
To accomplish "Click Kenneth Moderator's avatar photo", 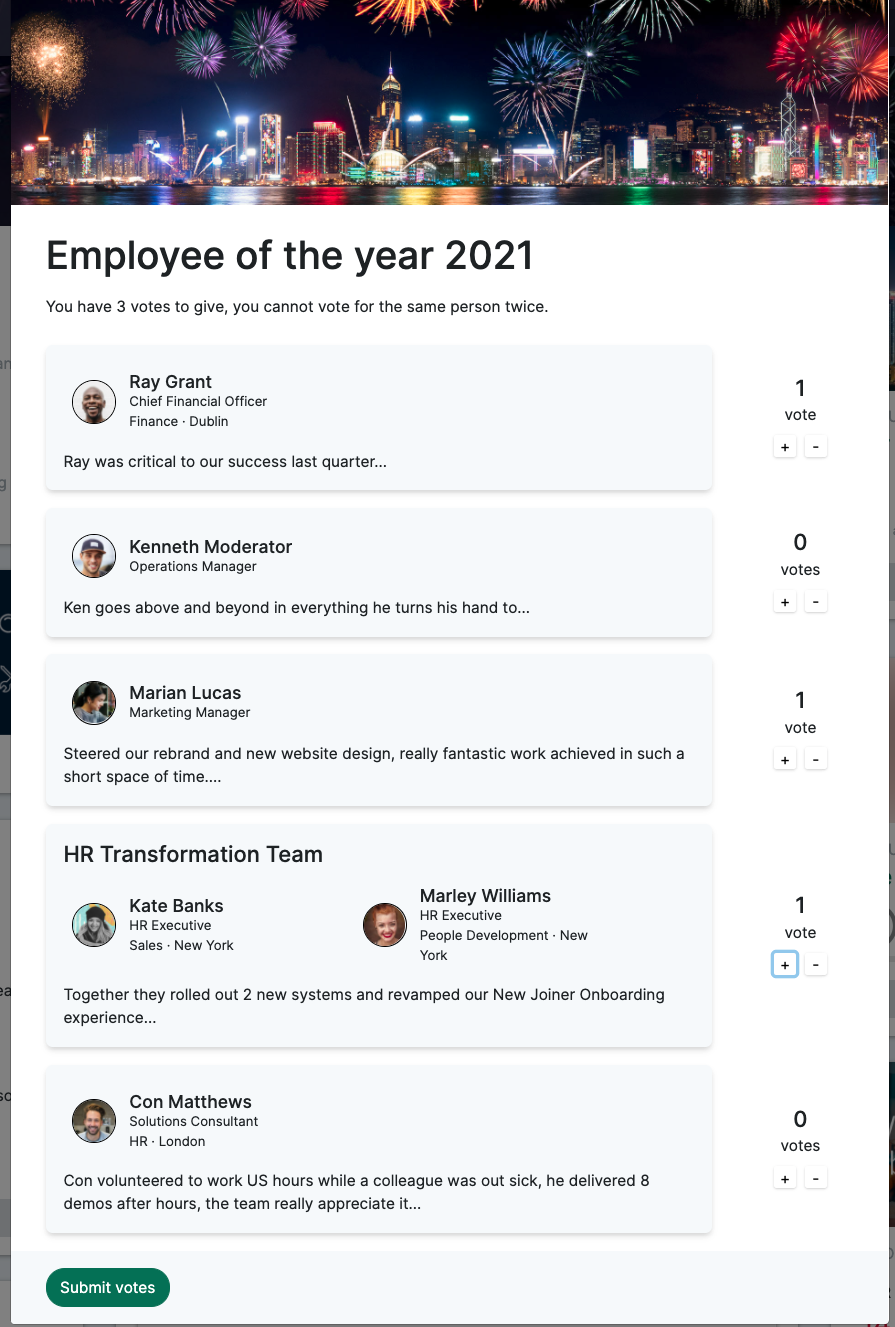I will [x=94, y=556].
